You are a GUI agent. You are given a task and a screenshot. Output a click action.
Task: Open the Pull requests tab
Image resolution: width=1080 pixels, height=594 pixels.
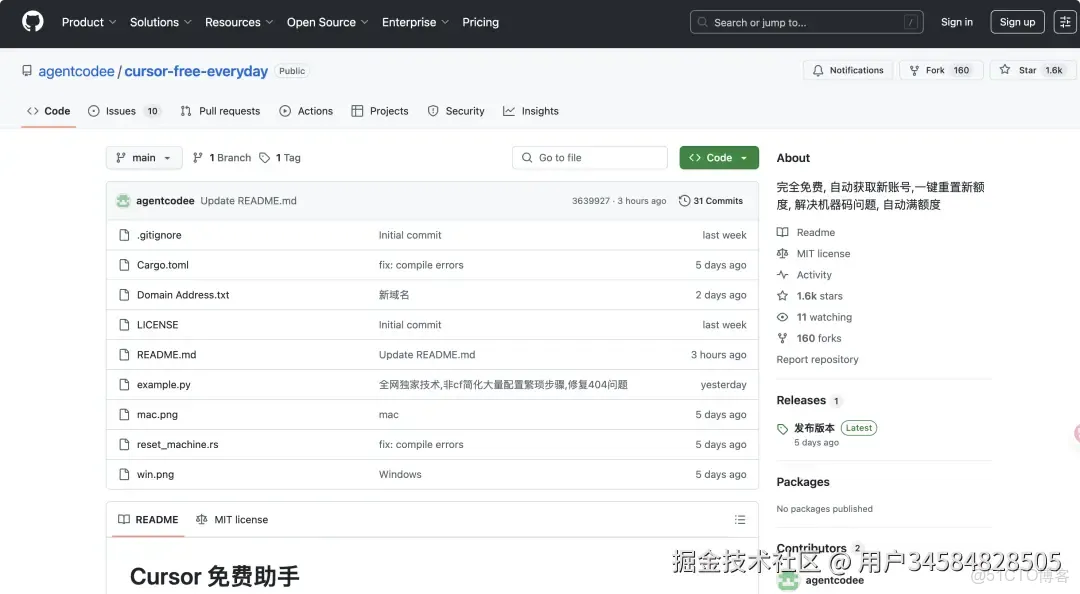228,111
